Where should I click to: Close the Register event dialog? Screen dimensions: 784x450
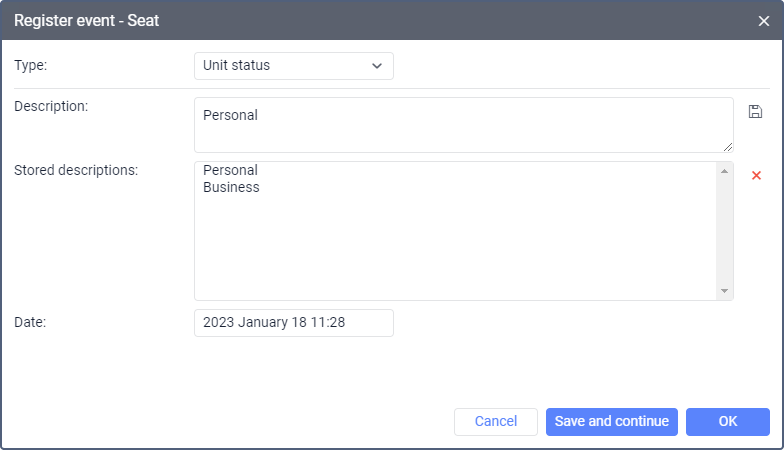pos(764,20)
